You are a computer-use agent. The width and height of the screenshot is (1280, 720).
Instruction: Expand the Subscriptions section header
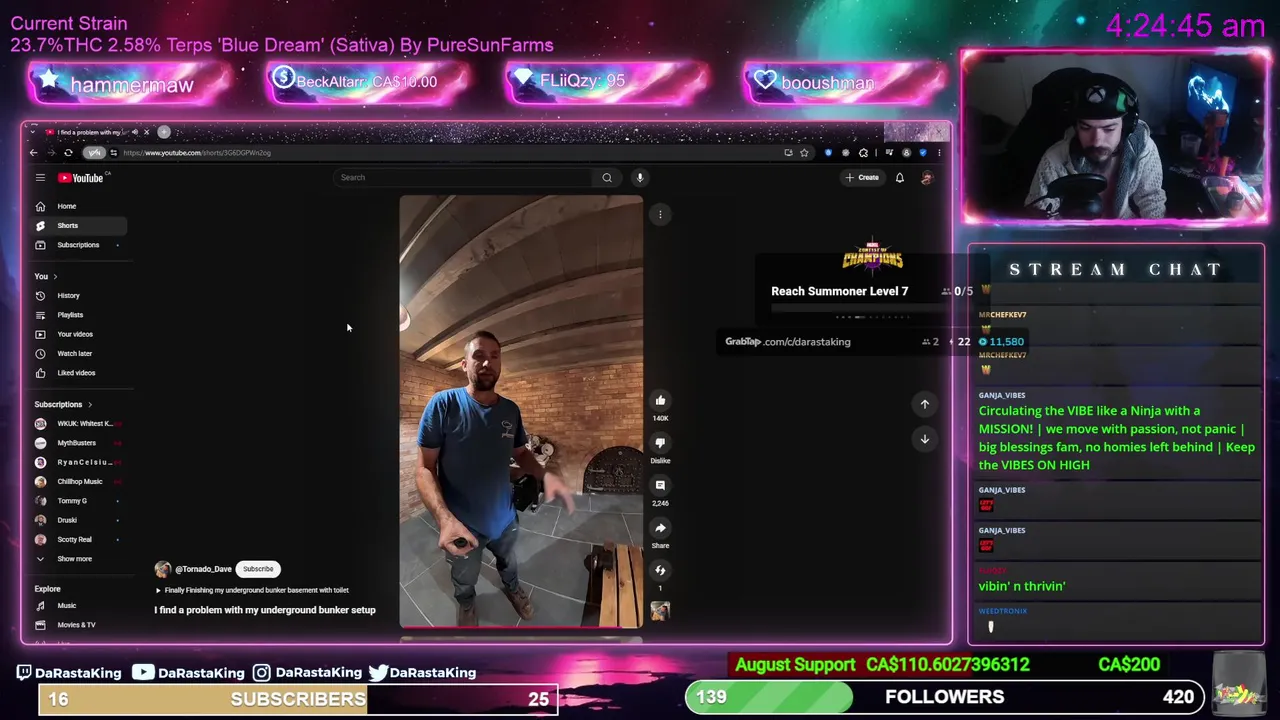(x=63, y=405)
